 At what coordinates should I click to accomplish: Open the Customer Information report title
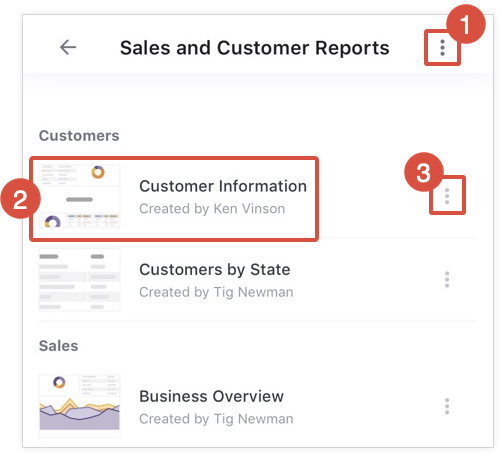click(223, 186)
